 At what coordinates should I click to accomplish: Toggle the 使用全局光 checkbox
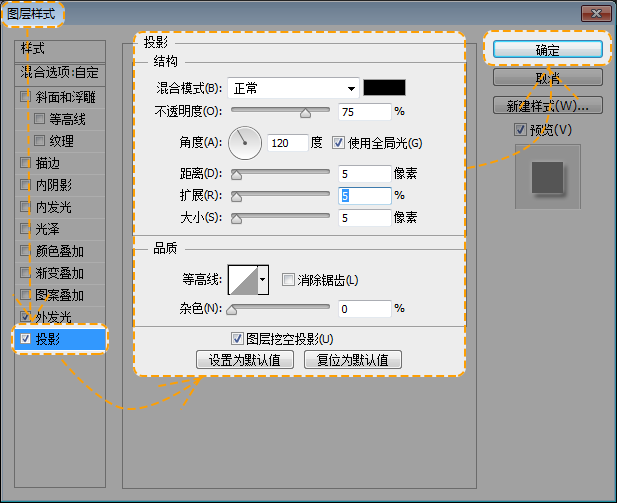[338, 143]
